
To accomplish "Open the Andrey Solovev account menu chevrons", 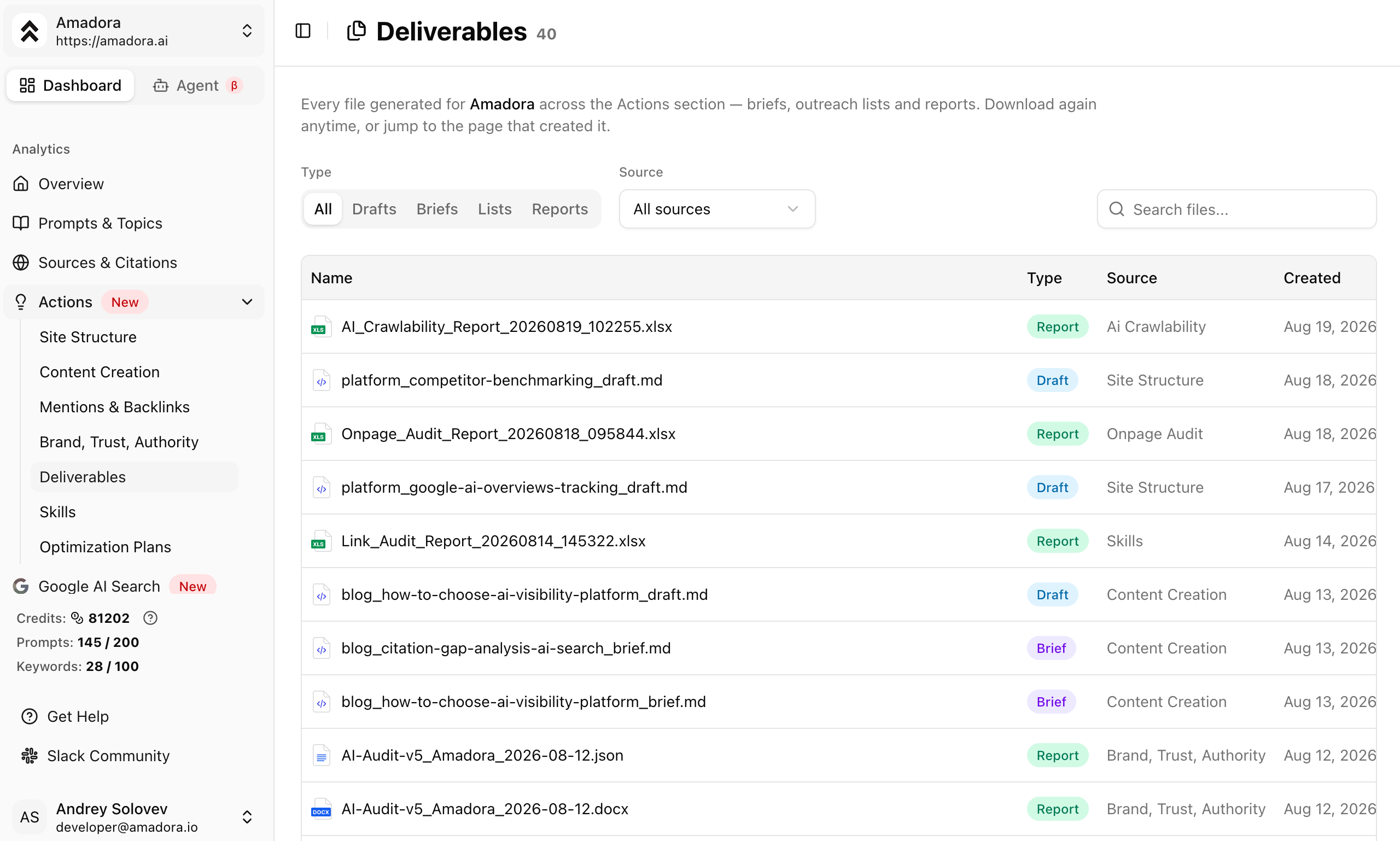I will [x=247, y=816].
